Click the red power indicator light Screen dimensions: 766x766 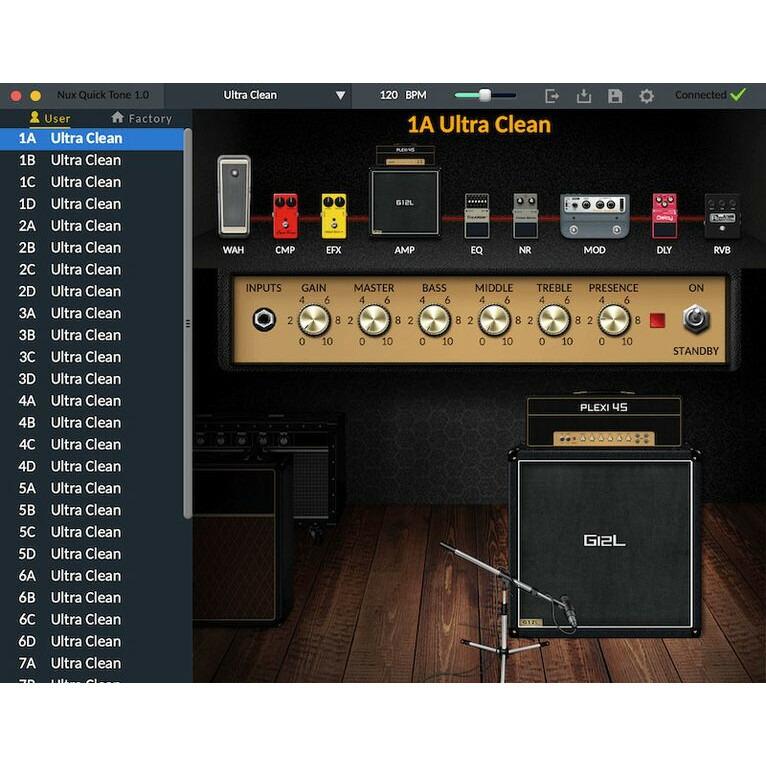pos(657,320)
